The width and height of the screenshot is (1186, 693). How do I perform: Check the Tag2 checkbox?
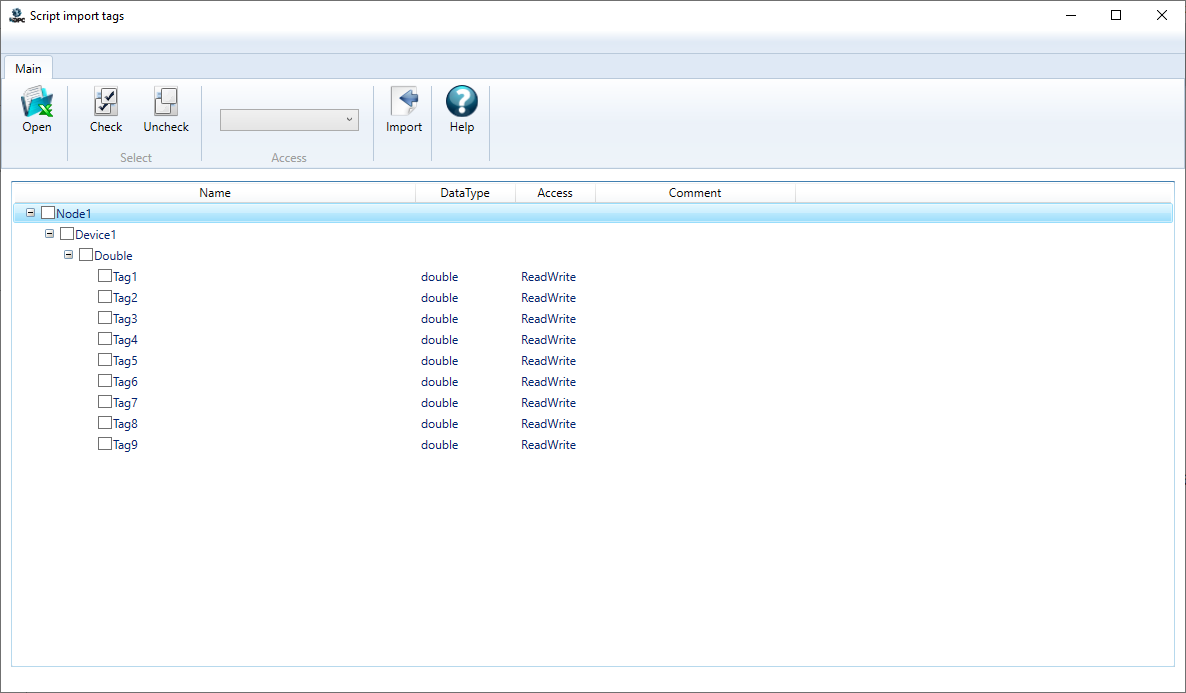point(104,297)
